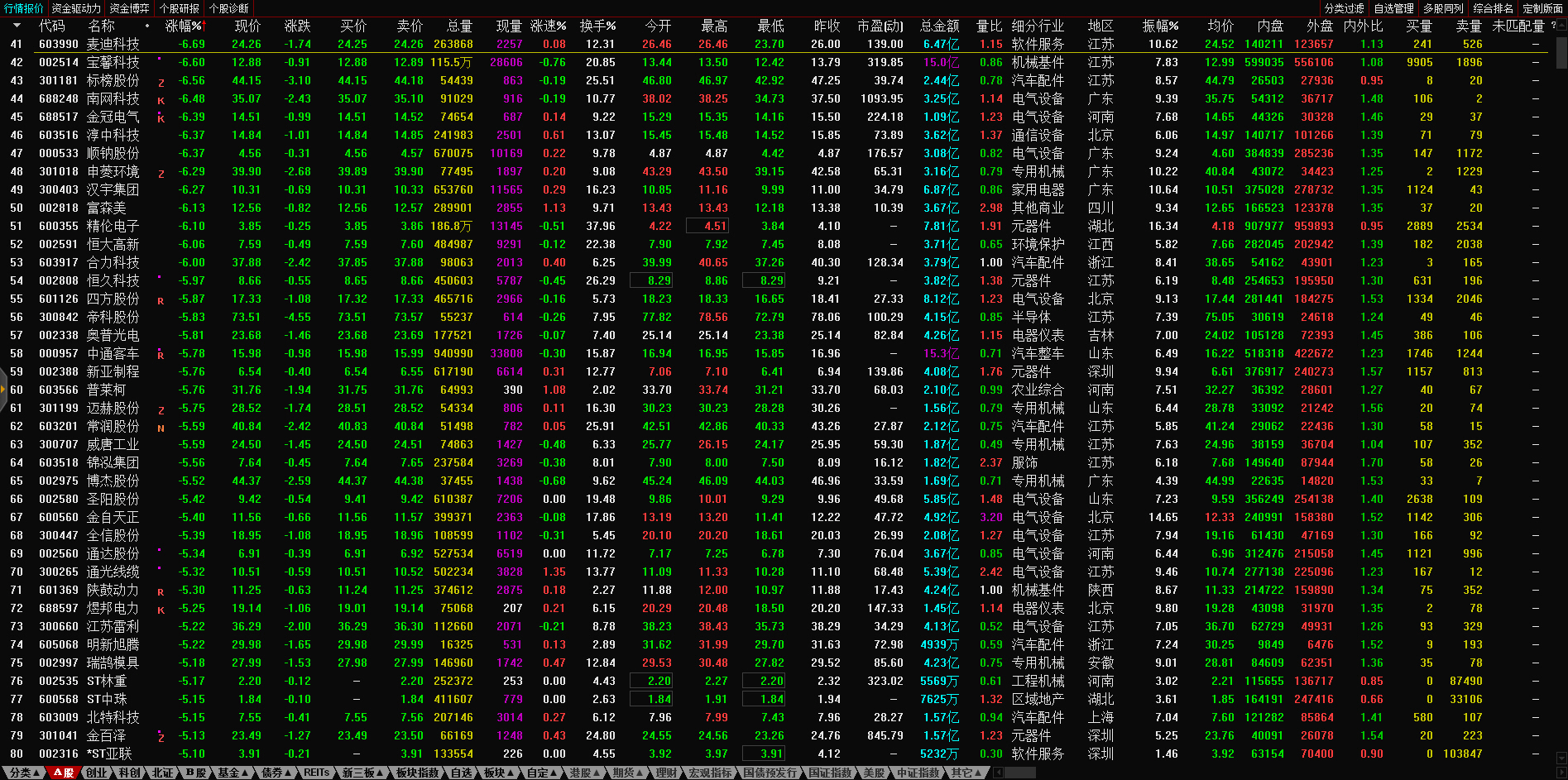Click the 分类过滤 button
Screen dimensions: 1568x780
click(x=1344, y=8)
